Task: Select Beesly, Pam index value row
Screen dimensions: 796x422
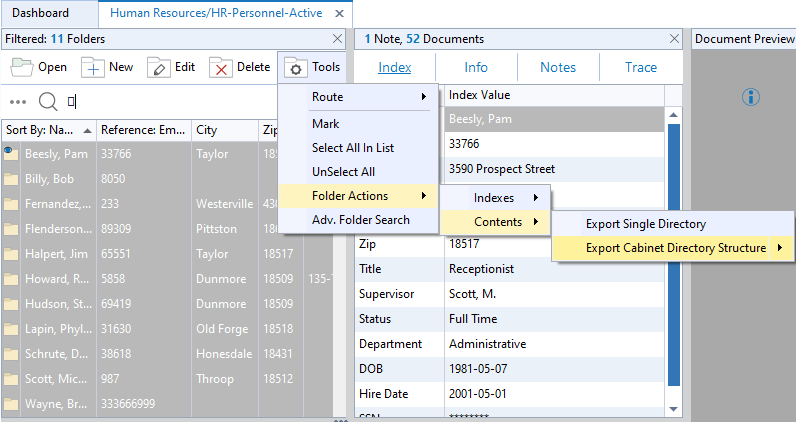Action: pos(554,119)
